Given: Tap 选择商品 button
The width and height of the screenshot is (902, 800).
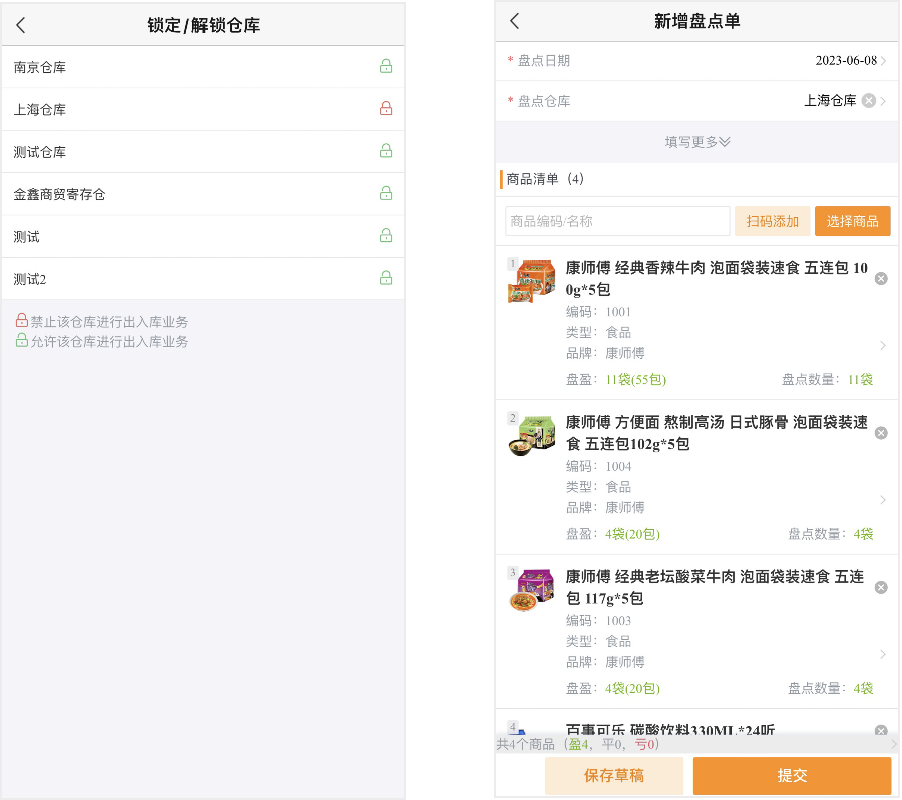Looking at the screenshot, I should pyautogui.click(x=853, y=221).
